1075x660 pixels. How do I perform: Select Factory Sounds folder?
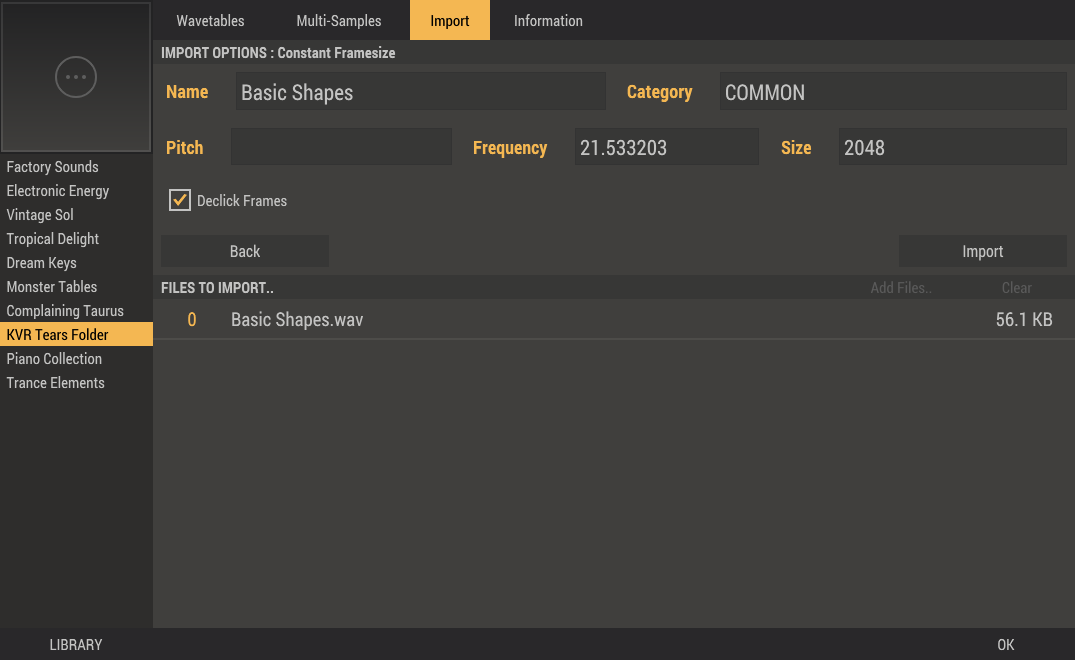point(53,167)
